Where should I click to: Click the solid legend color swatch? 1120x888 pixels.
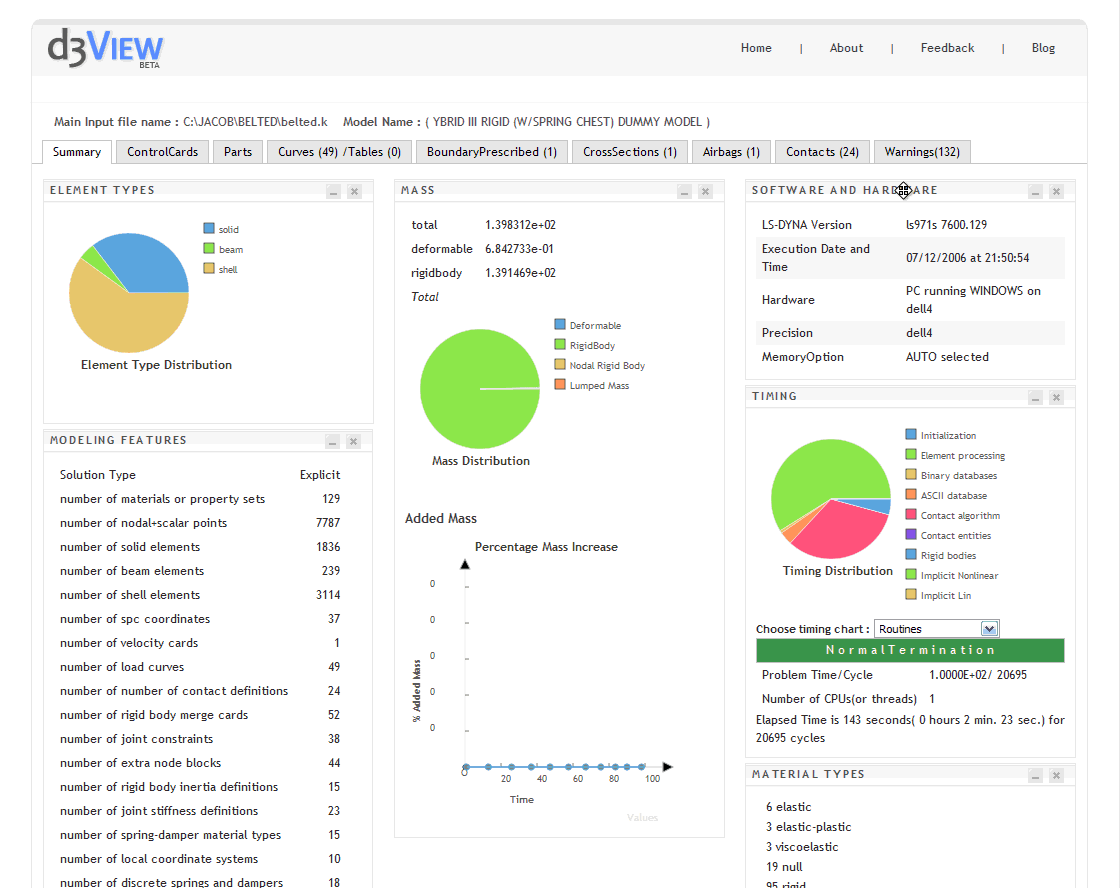tap(209, 229)
